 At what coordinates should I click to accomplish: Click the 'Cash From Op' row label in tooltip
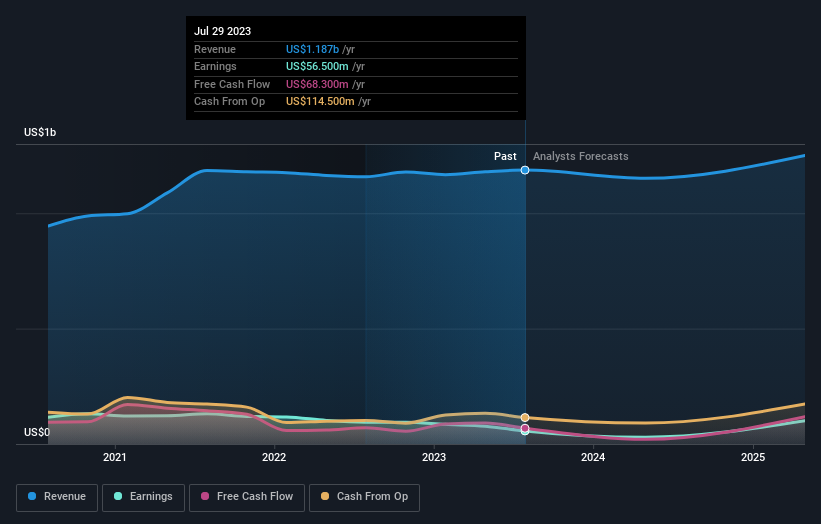coord(229,102)
